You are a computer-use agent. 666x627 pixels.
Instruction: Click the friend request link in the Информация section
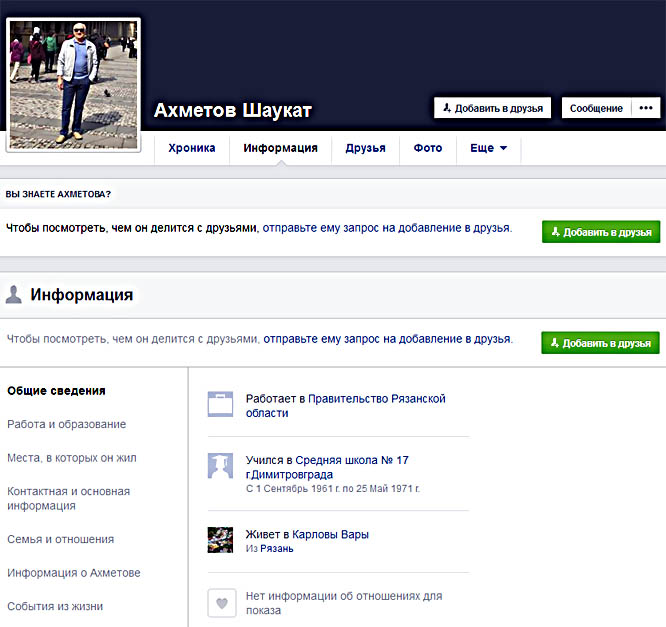coord(388,339)
